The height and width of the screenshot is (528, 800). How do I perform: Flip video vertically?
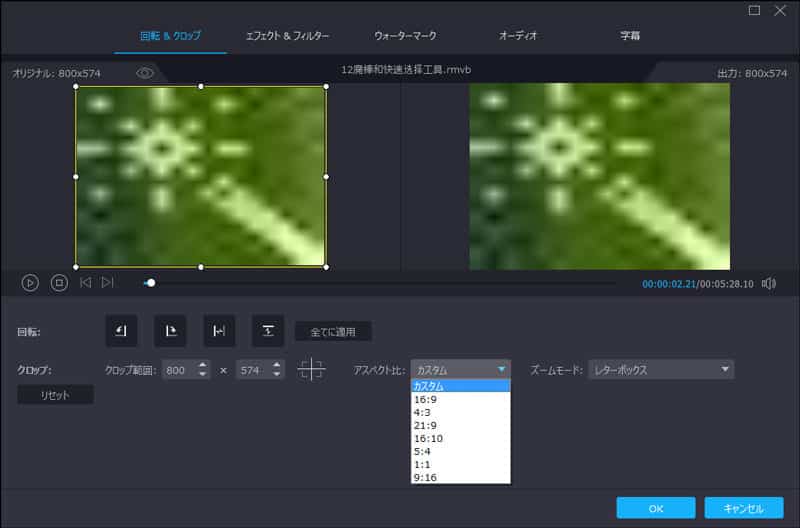(268, 331)
